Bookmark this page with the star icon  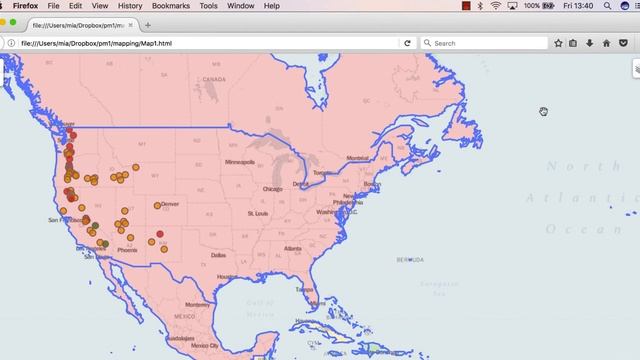(x=558, y=43)
